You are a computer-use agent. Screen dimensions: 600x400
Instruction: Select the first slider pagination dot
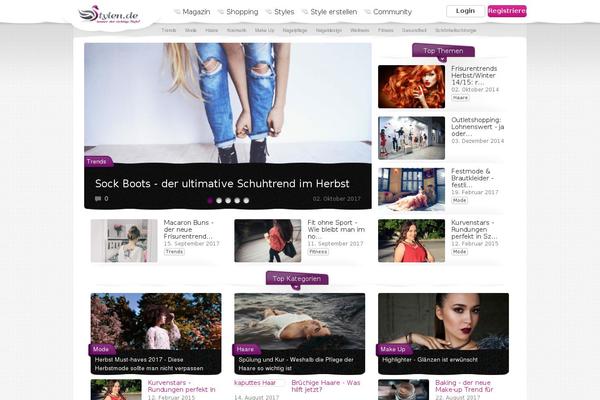click(210, 200)
